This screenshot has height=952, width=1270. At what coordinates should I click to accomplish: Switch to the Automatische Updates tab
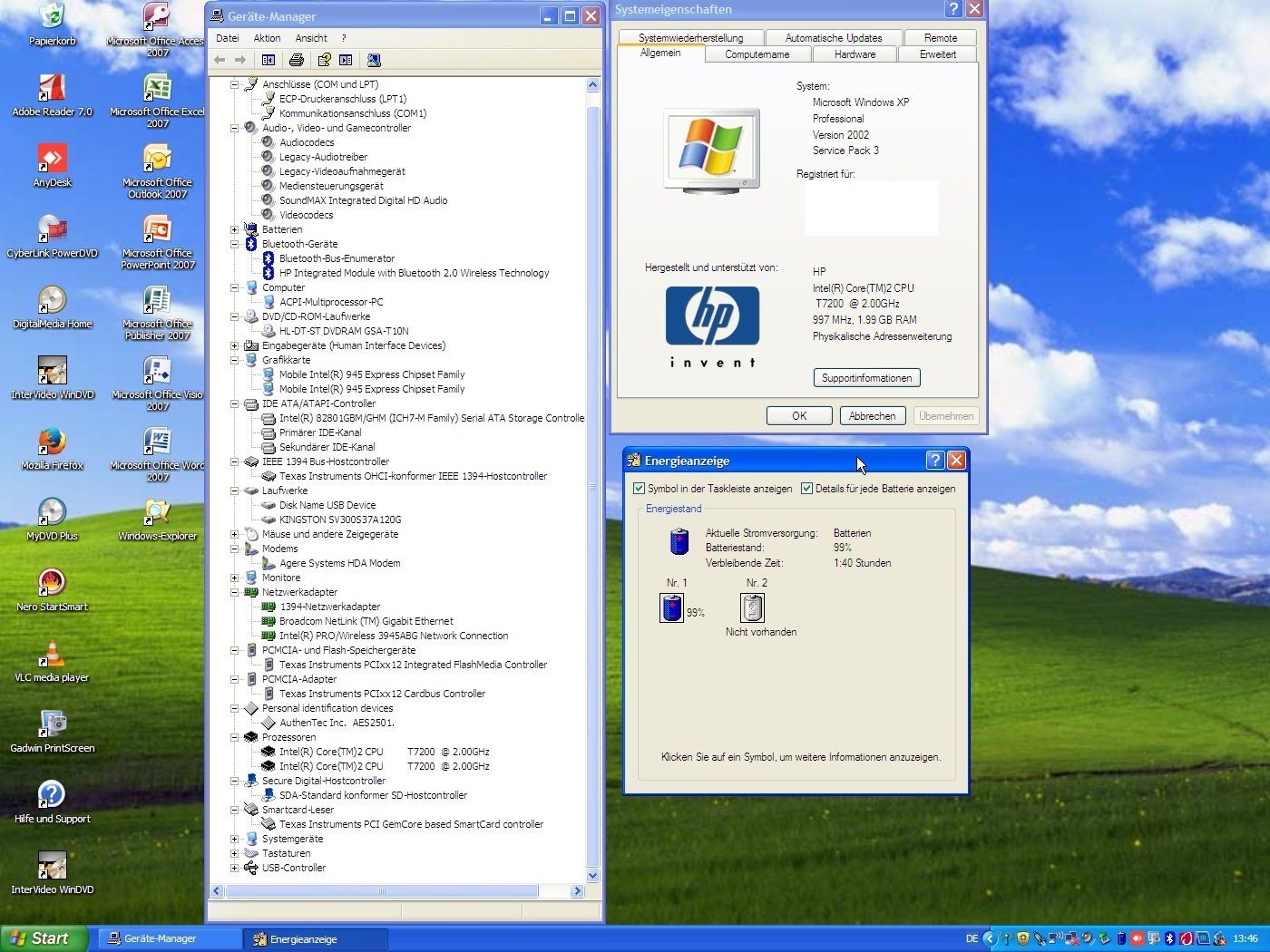[834, 38]
